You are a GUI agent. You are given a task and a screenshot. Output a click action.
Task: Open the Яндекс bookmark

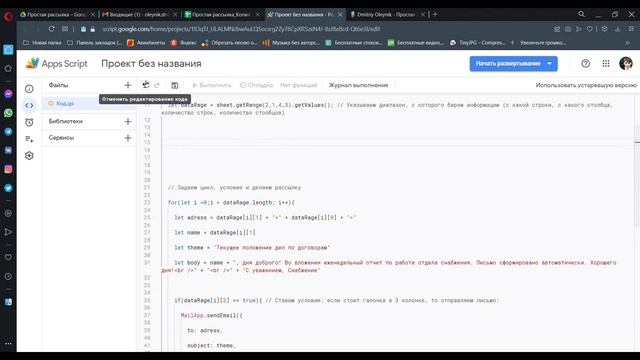click(x=184, y=42)
